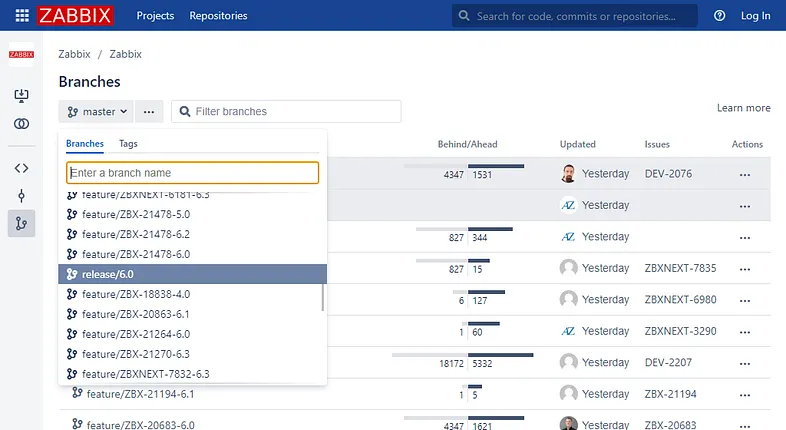
Task: Open issue ZBXNEXT-3290
Action: (x=680, y=331)
